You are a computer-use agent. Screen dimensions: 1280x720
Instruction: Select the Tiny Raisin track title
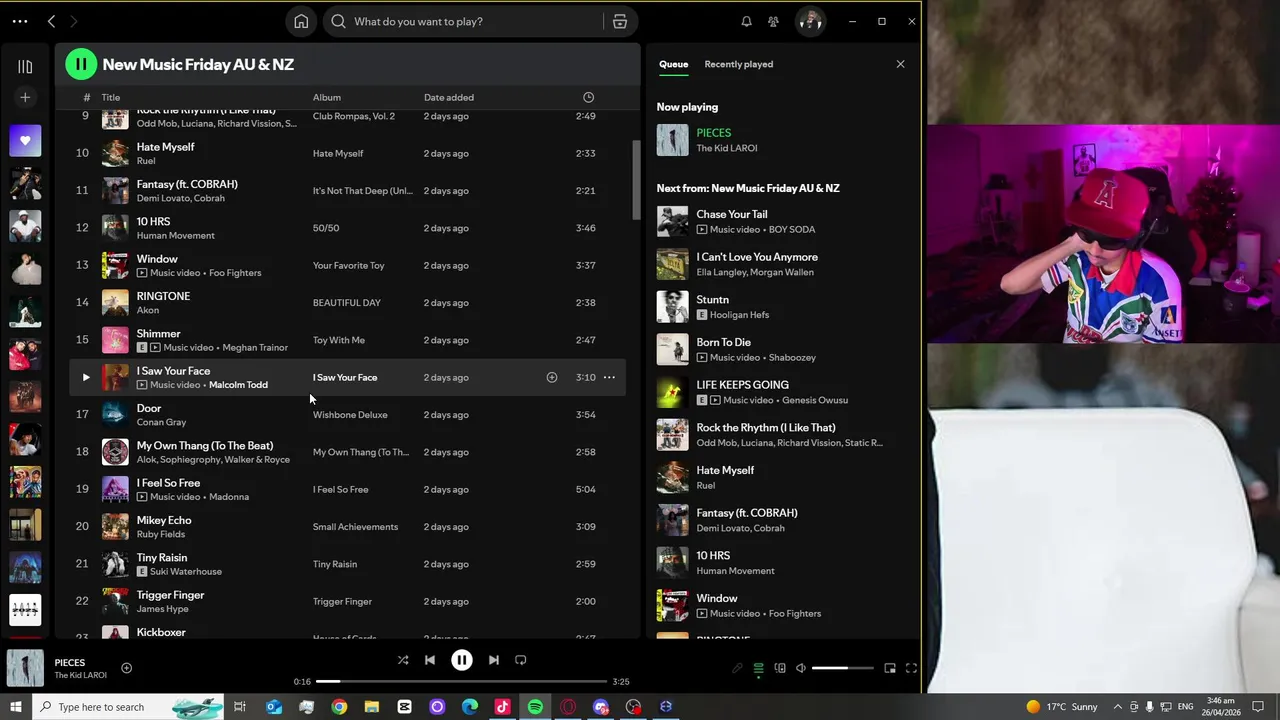162,557
